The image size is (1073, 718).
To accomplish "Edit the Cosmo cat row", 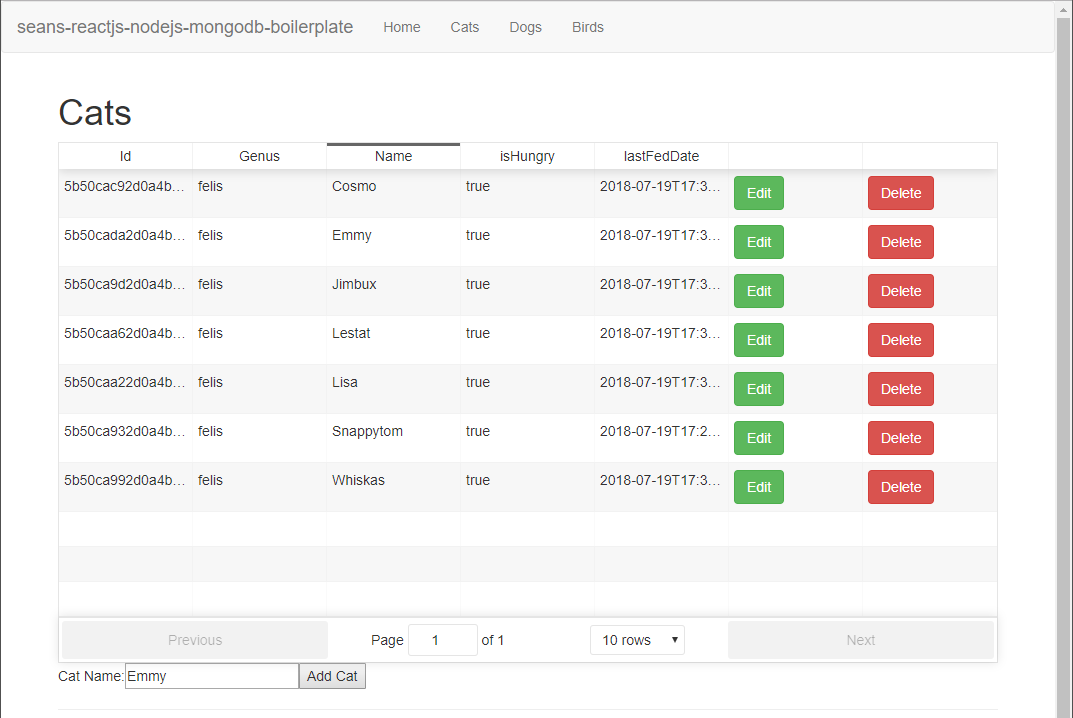I will 759,193.
